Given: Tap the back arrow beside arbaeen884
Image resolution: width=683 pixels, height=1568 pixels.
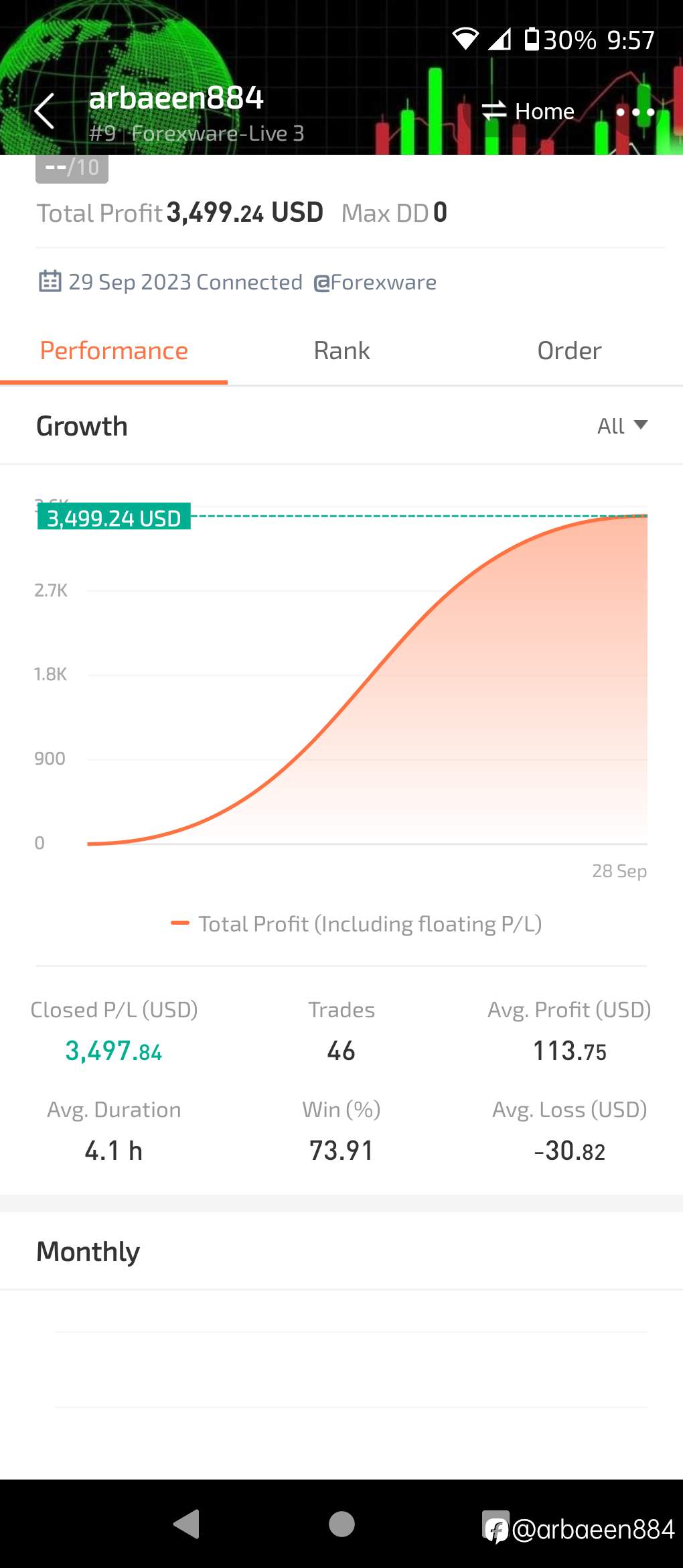Looking at the screenshot, I should (x=44, y=111).
